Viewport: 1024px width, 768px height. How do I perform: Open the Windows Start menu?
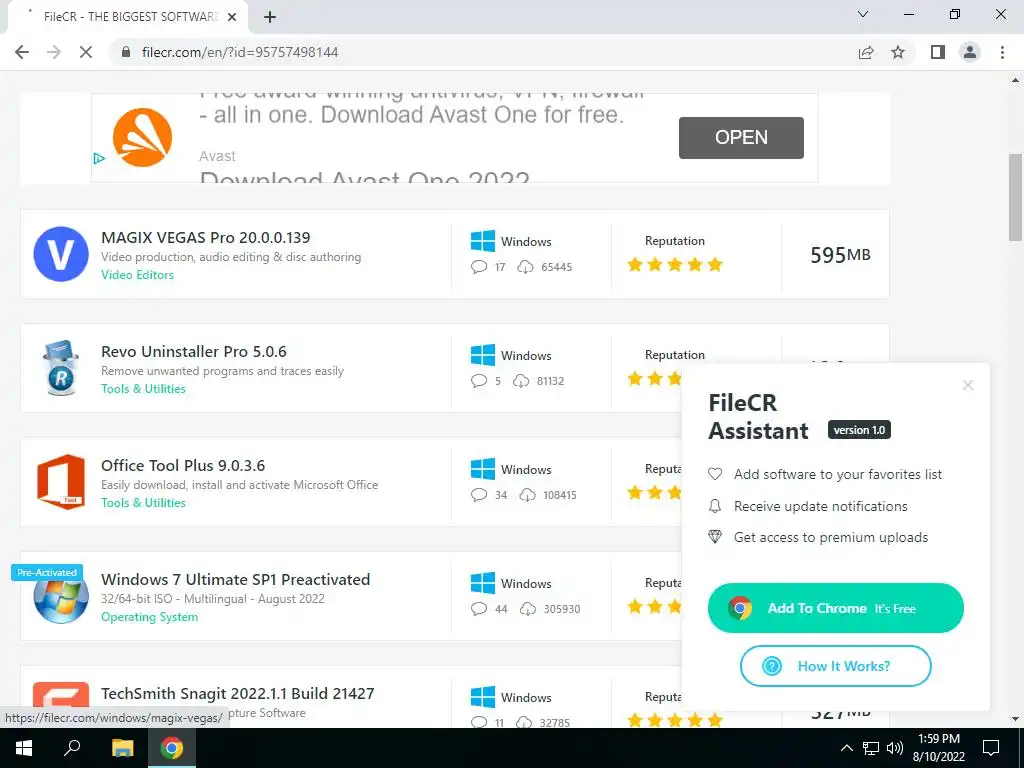[24, 748]
